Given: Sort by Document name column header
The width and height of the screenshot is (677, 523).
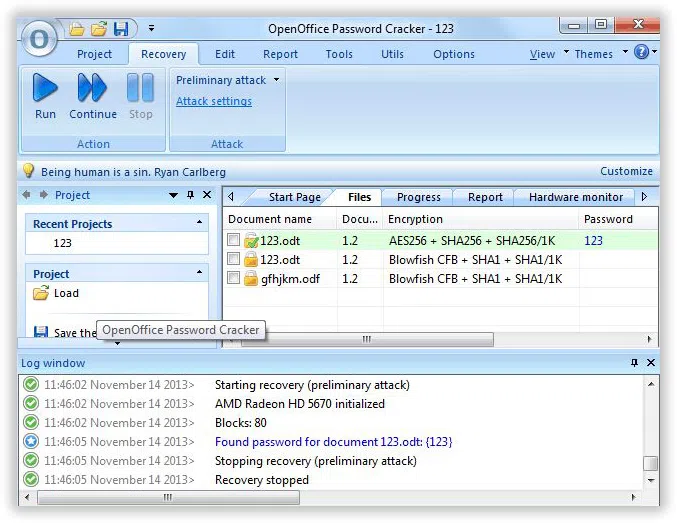Looking at the screenshot, I should 280,219.
